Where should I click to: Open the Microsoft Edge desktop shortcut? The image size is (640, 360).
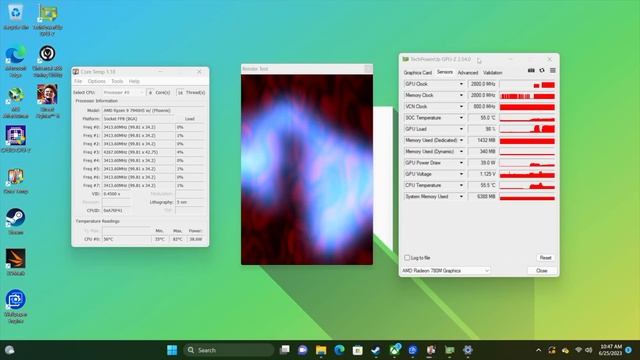(x=16, y=60)
